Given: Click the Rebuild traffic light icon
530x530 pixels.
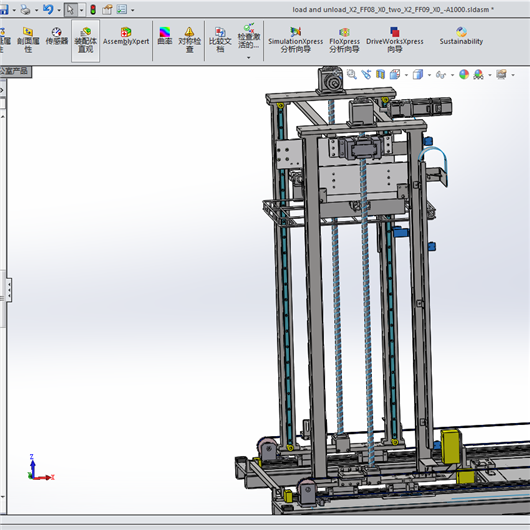Looking at the screenshot, I should 93,10.
